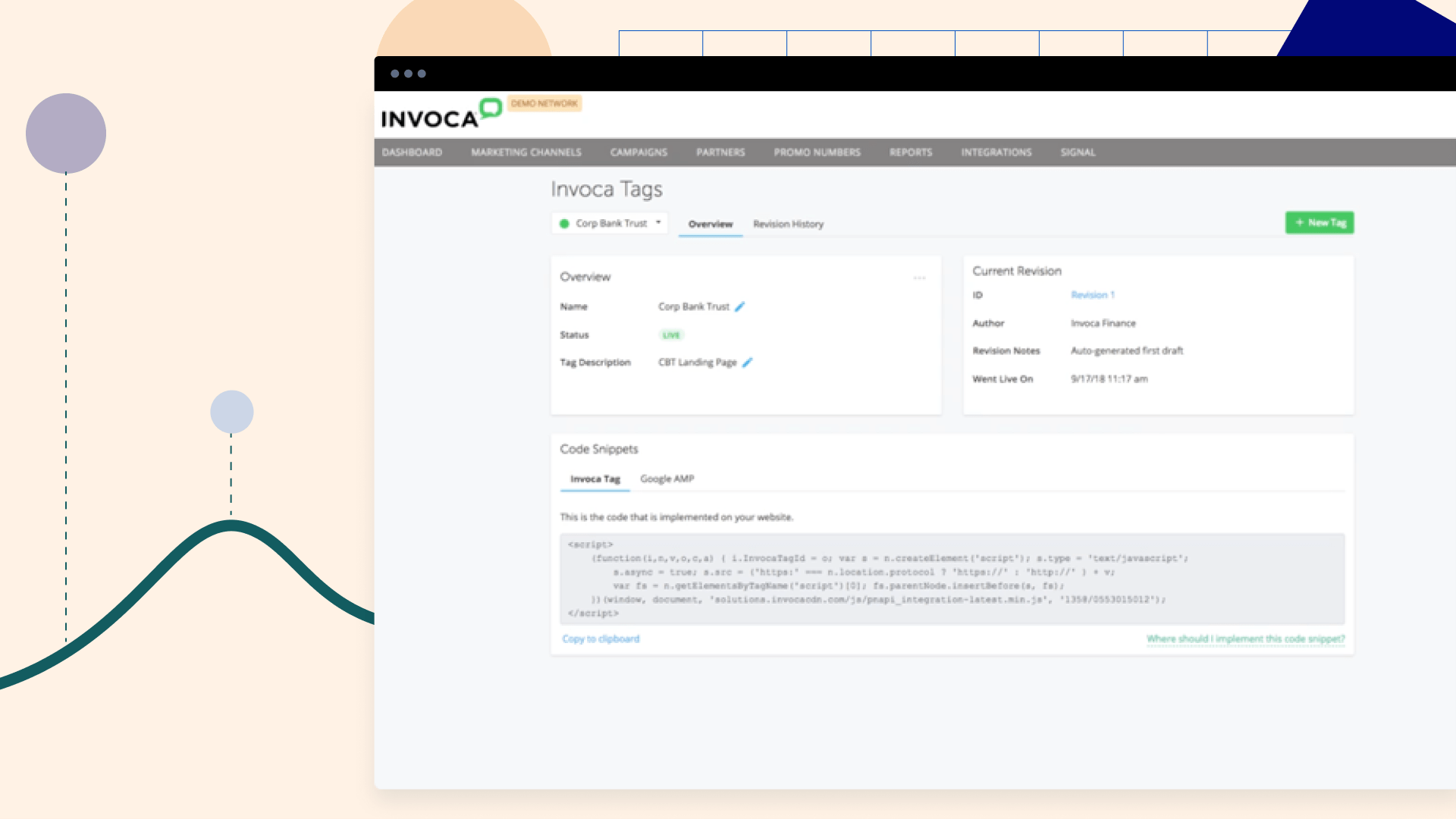
Task: Click the plus icon on New Tag button
Action: pyautogui.click(x=1299, y=222)
